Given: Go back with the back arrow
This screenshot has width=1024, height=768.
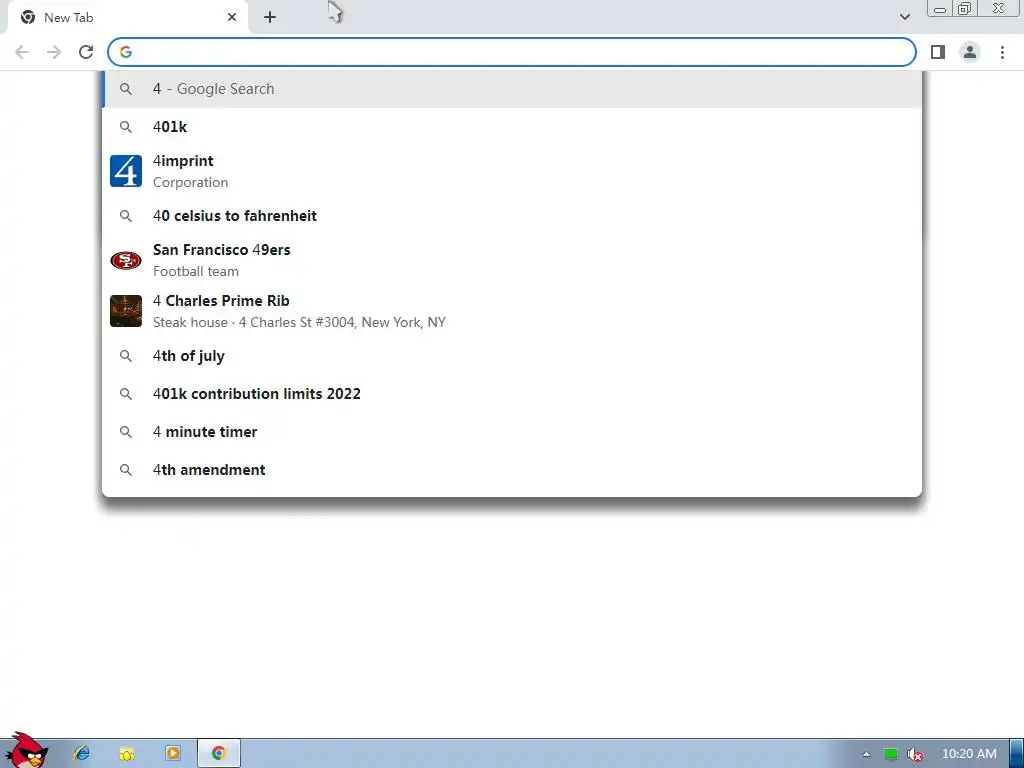Looking at the screenshot, I should pos(22,52).
